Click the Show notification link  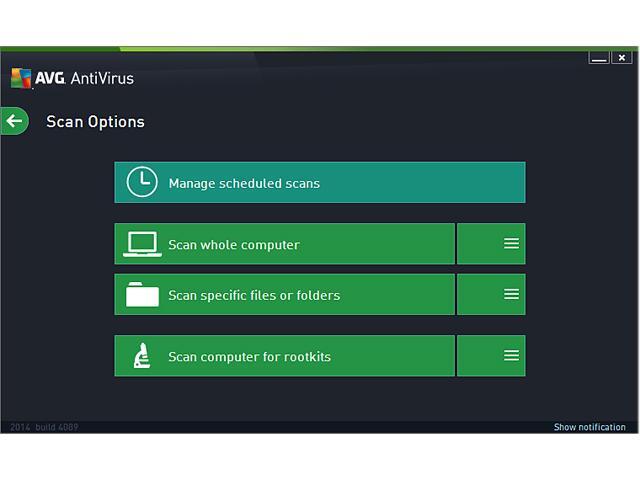[589, 427]
